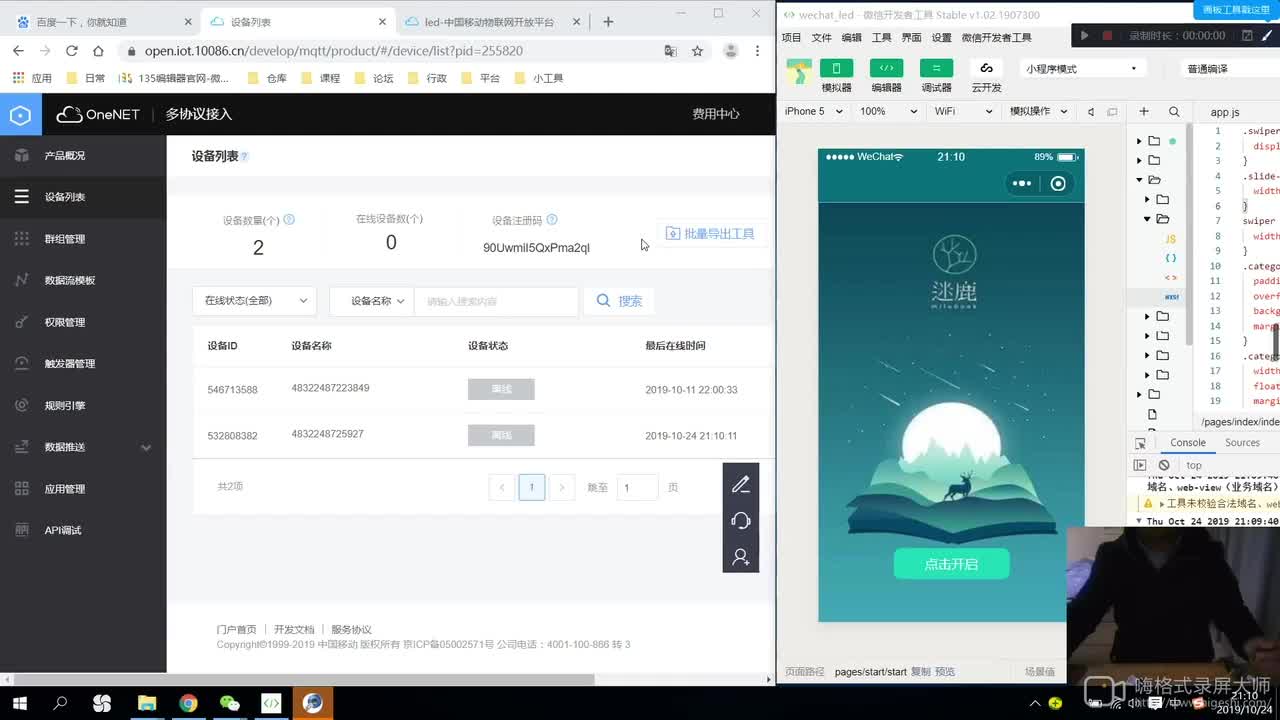Select 设备列表 in the OneNET sidebar

pos(64,197)
